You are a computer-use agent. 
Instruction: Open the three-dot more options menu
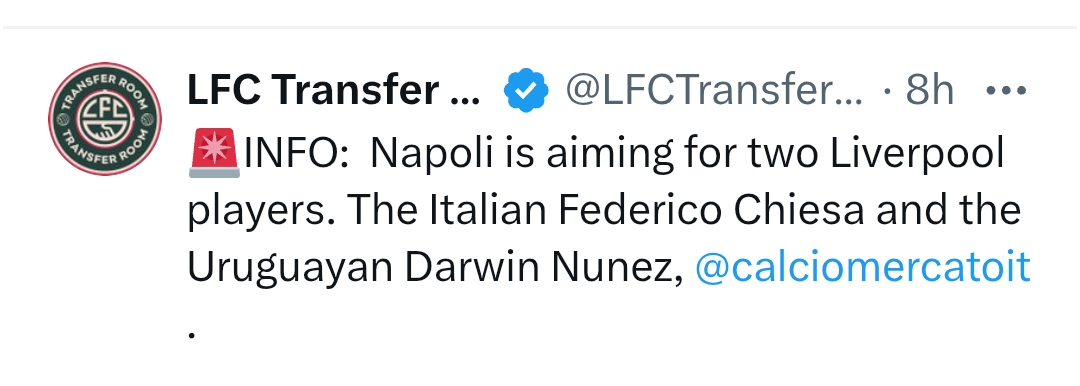pyautogui.click(x=1006, y=90)
